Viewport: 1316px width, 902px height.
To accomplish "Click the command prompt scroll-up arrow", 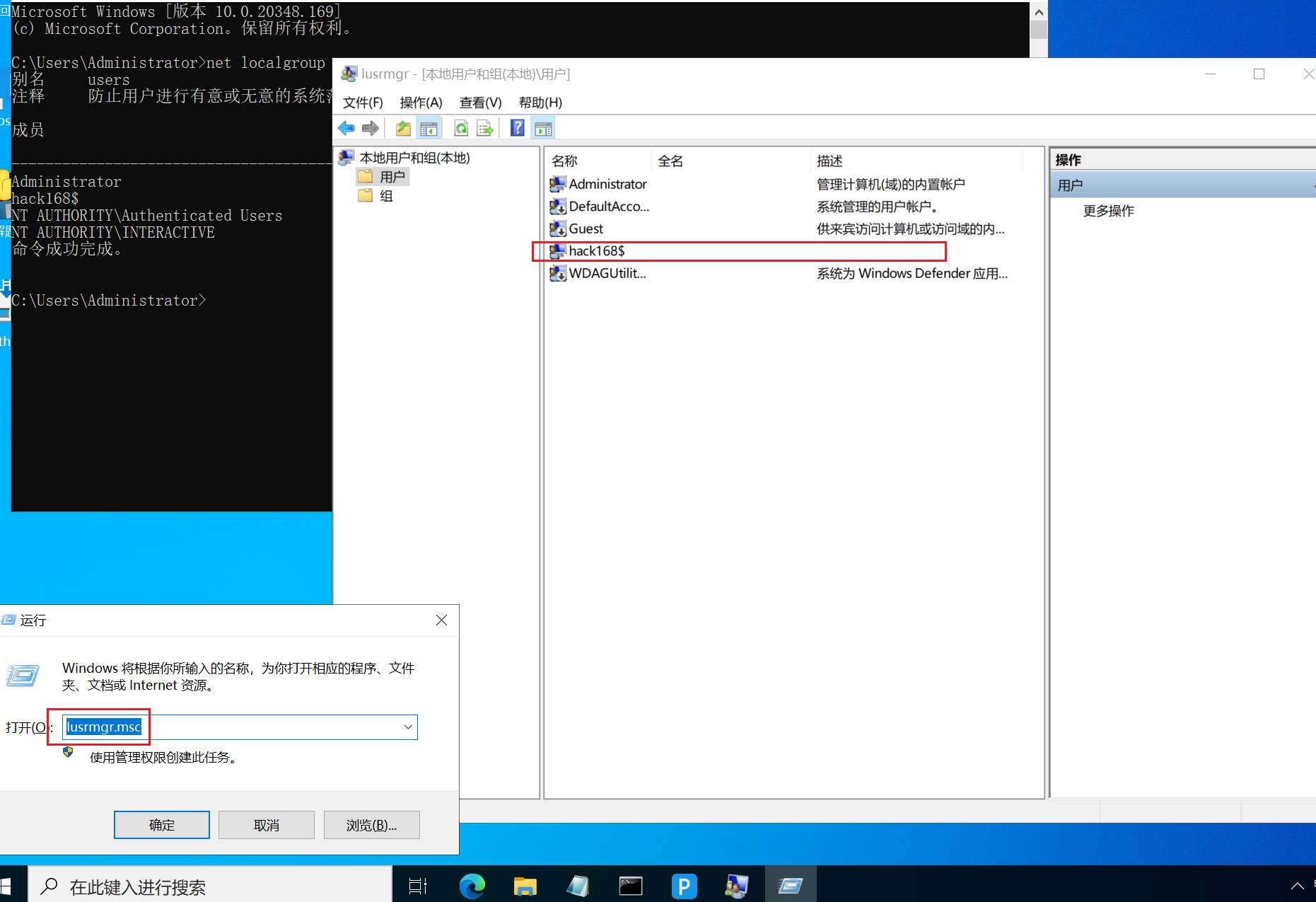I will point(1039,12).
